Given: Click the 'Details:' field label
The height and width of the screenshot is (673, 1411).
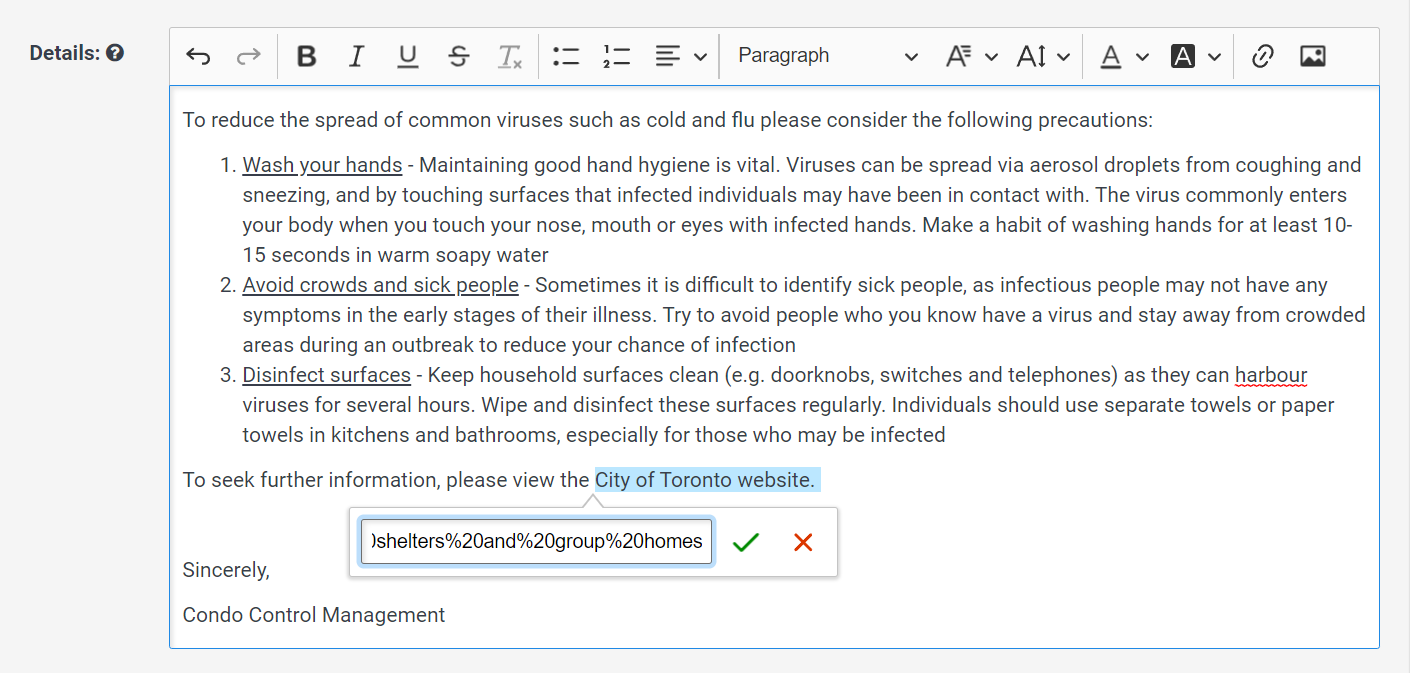Looking at the screenshot, I should 65,53.
